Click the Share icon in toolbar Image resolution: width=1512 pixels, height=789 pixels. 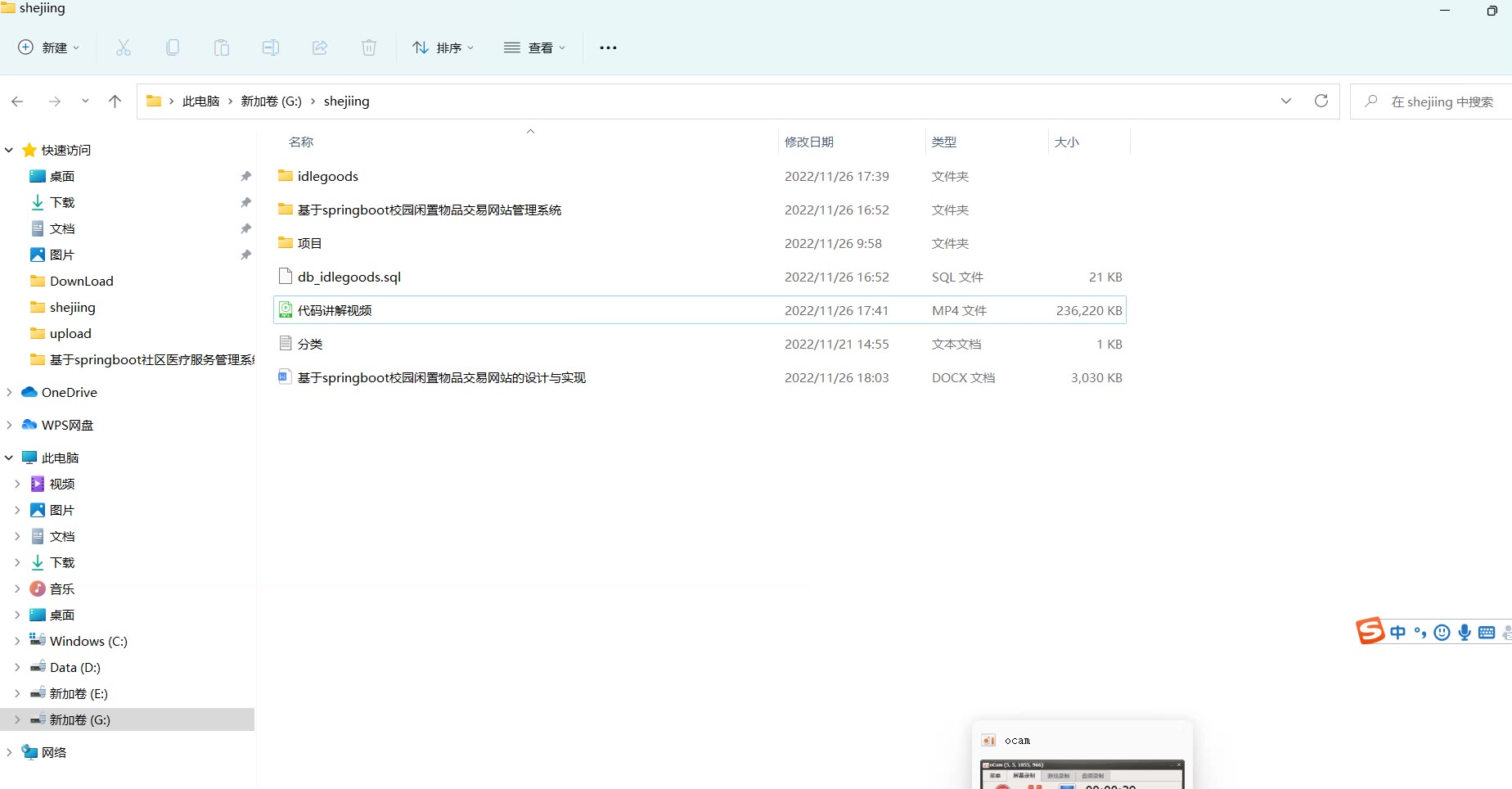320,48
